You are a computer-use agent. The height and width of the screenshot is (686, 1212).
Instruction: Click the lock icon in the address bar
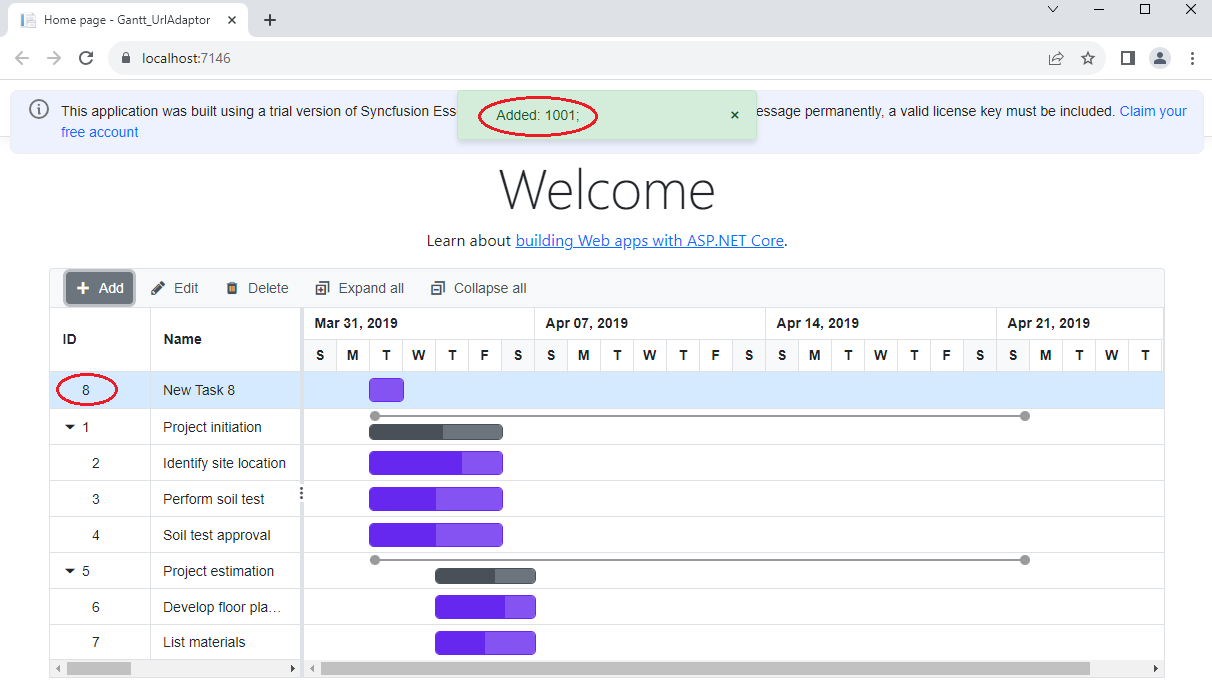126,58
